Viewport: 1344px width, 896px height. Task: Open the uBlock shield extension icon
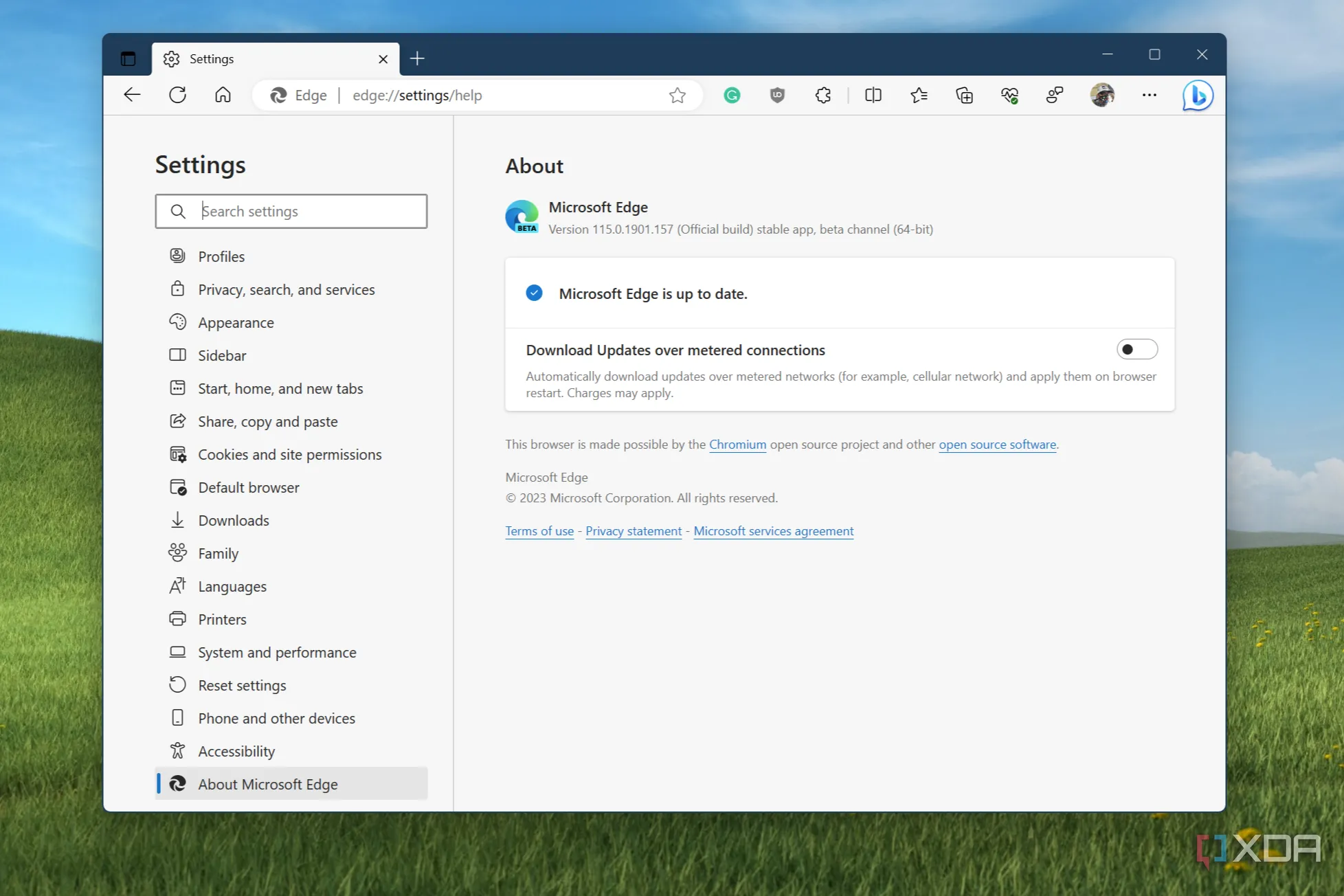pos(777,96)
